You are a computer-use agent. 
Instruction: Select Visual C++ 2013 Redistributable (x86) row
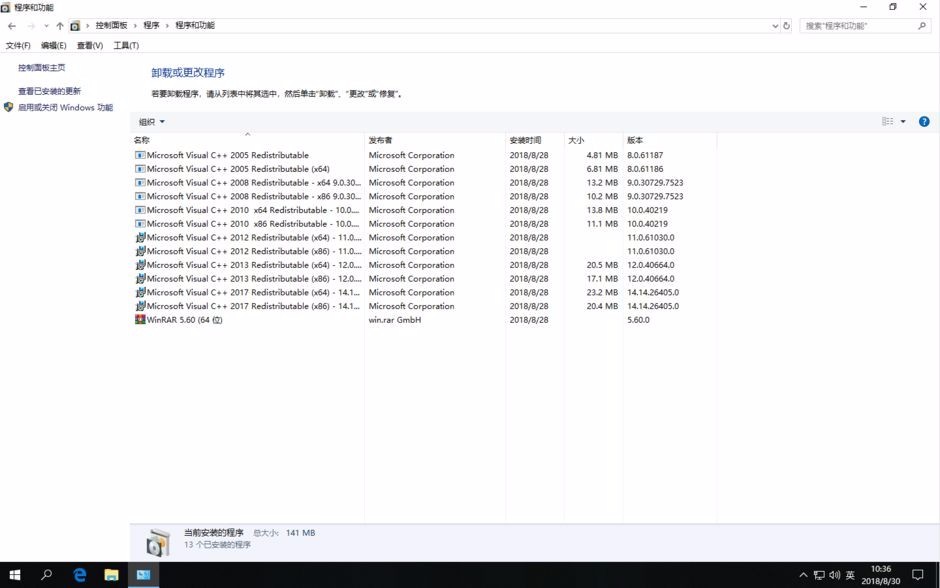(423, 279)
